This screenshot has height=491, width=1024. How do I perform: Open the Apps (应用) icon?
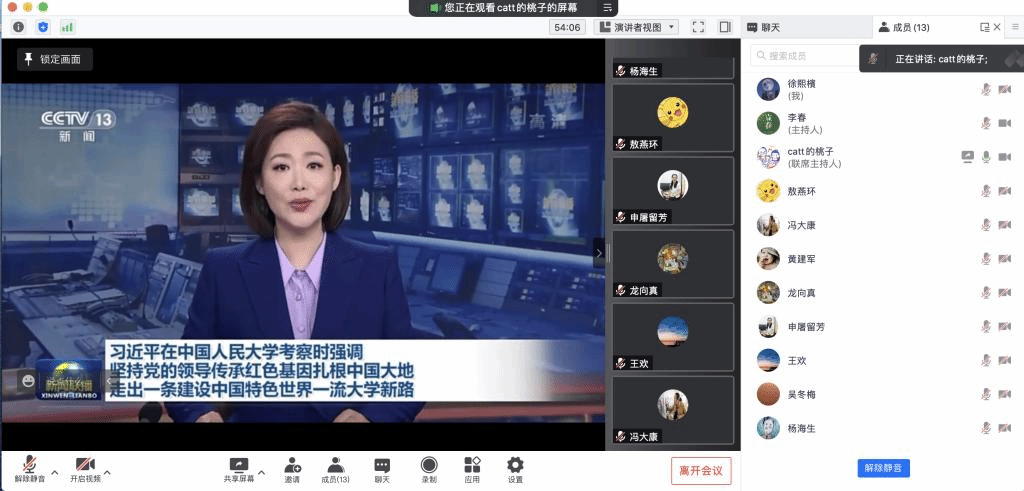point(472,466)
